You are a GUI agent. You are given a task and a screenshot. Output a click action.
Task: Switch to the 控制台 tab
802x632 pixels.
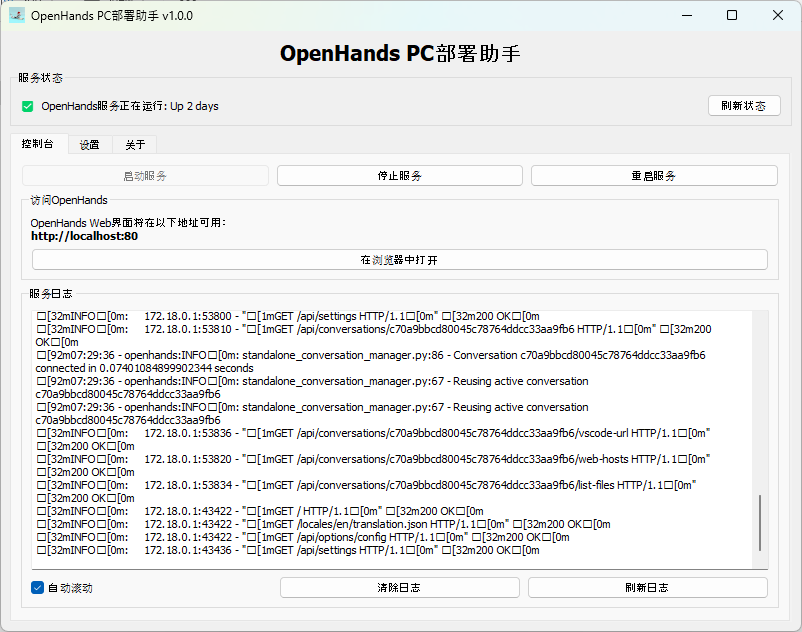[37, 144]
